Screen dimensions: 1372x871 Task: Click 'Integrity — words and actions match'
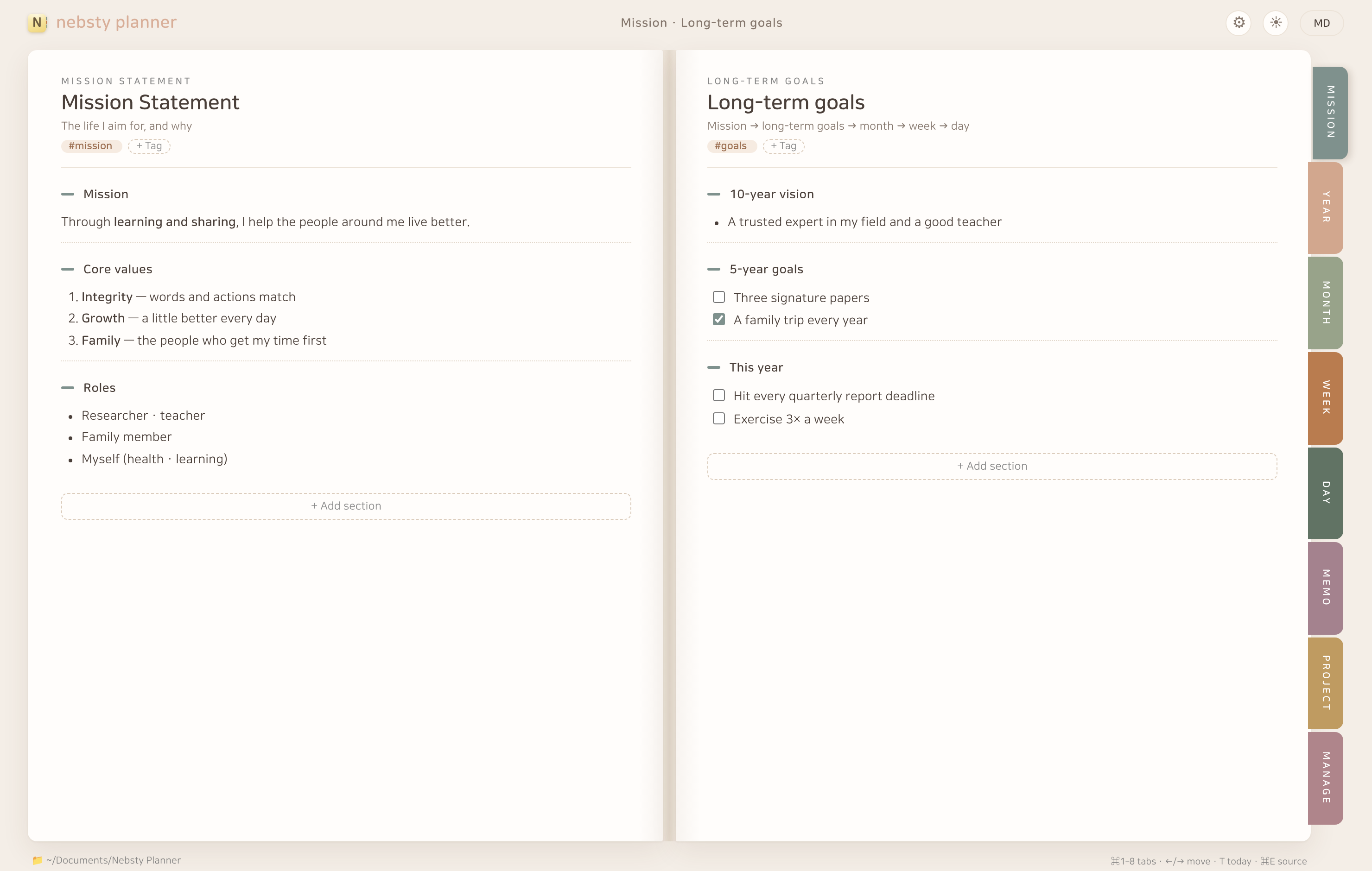[189, 297]
